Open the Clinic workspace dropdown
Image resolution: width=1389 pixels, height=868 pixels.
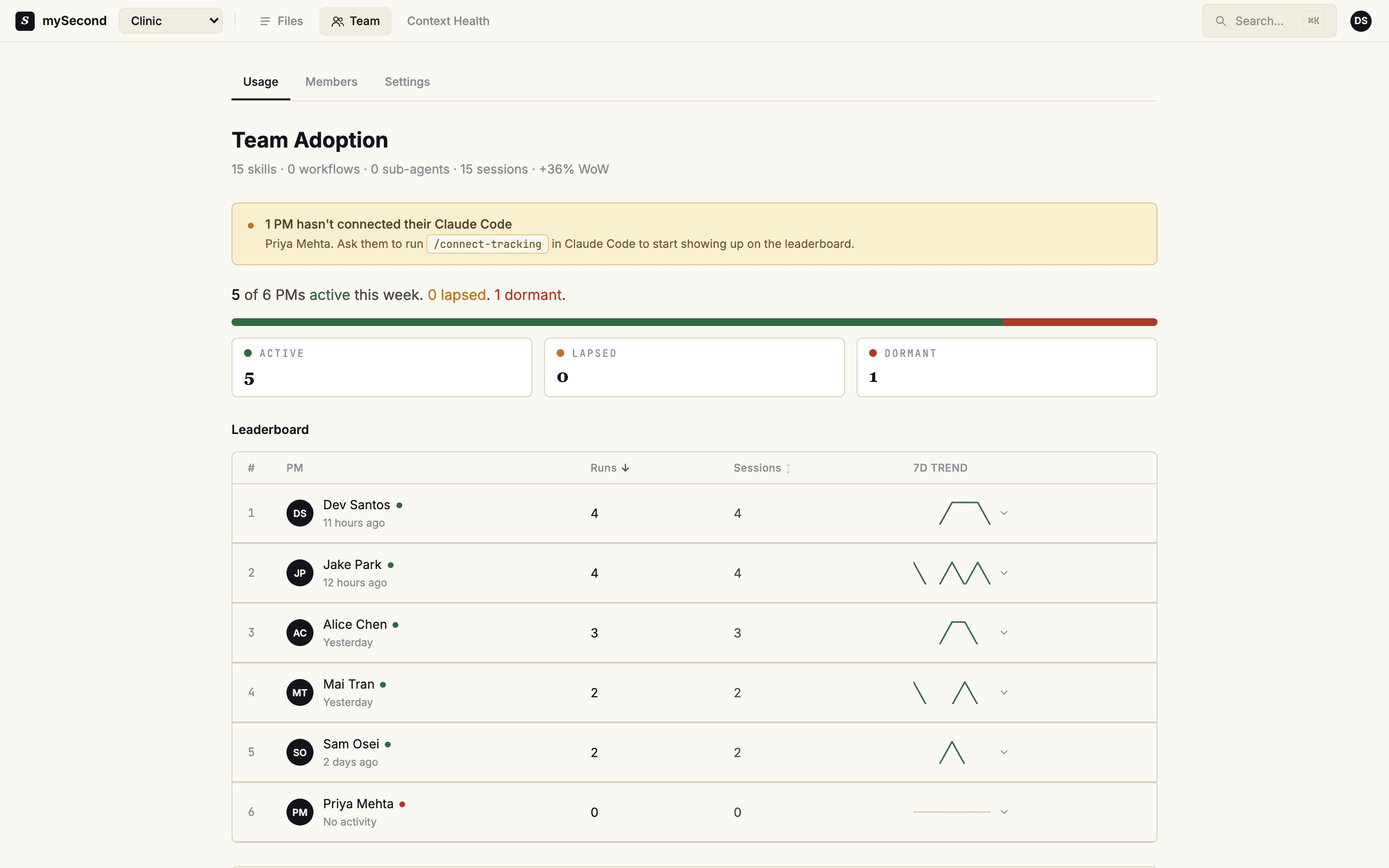coord(170,21)
